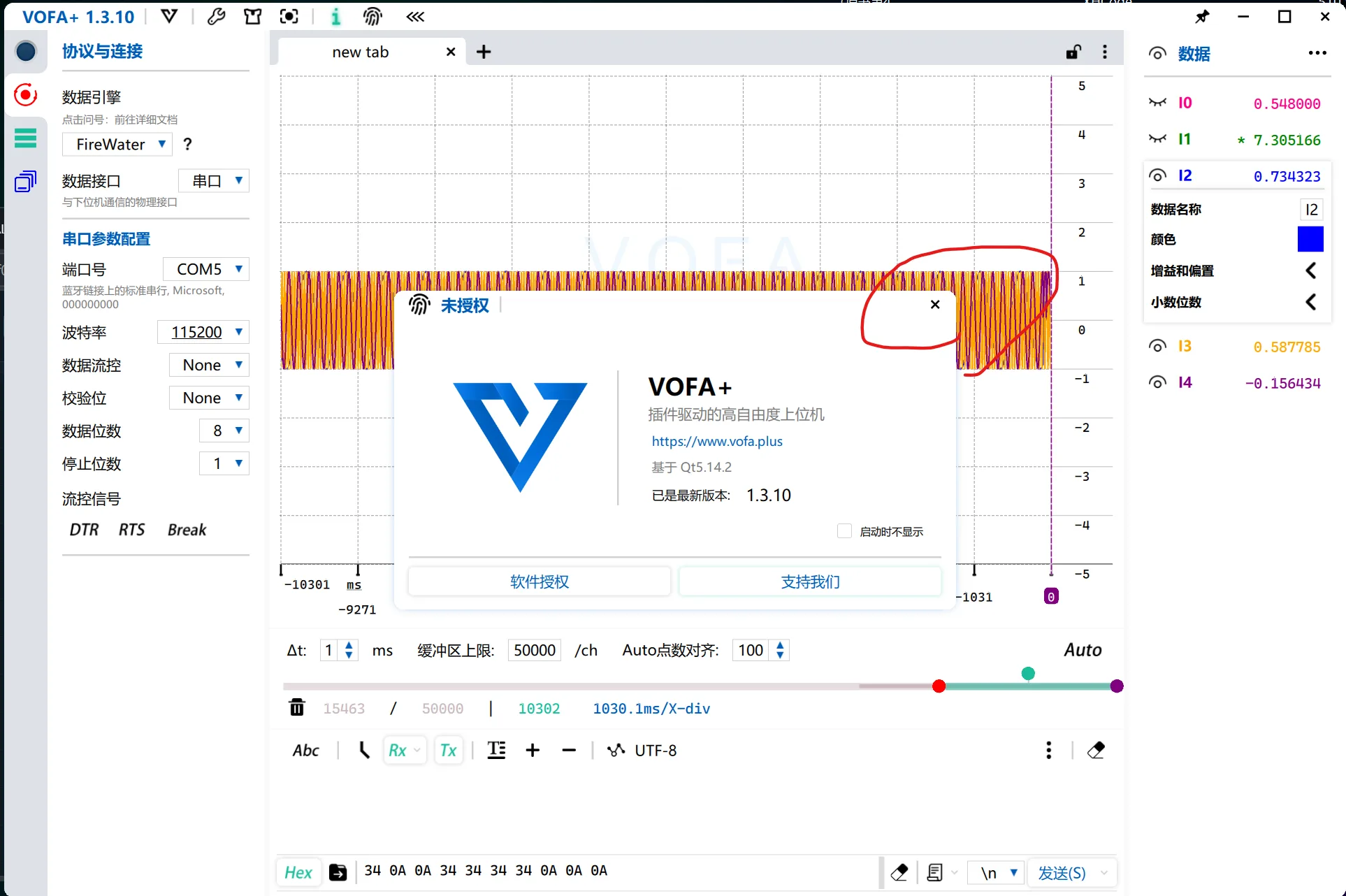The height and width of the screenshot is (896, 1346).
Task: Click the 发送(S) send button
Action: pos(1062,872)
